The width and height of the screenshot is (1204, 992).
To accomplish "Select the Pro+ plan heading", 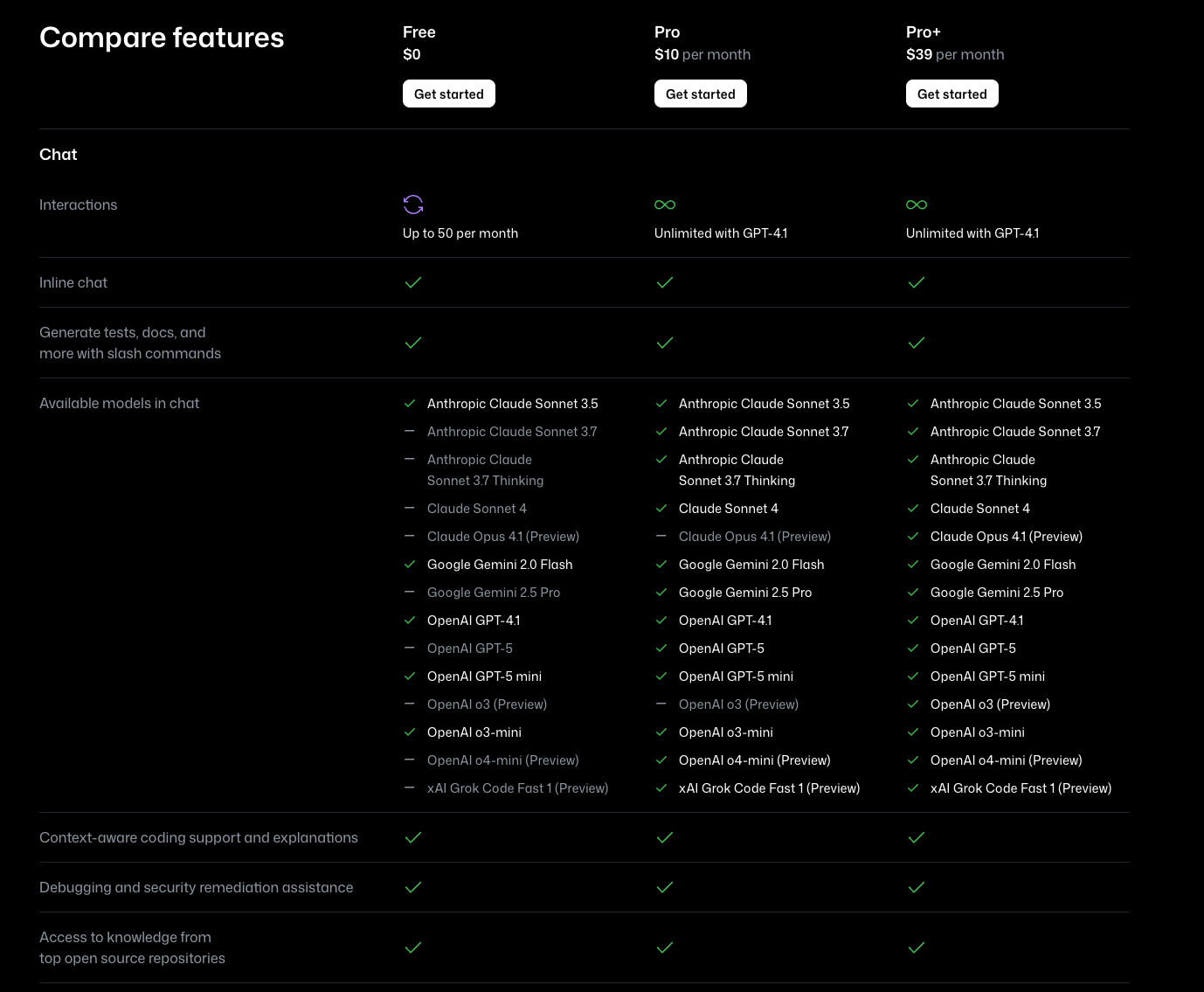I will [x=923, y=32].
